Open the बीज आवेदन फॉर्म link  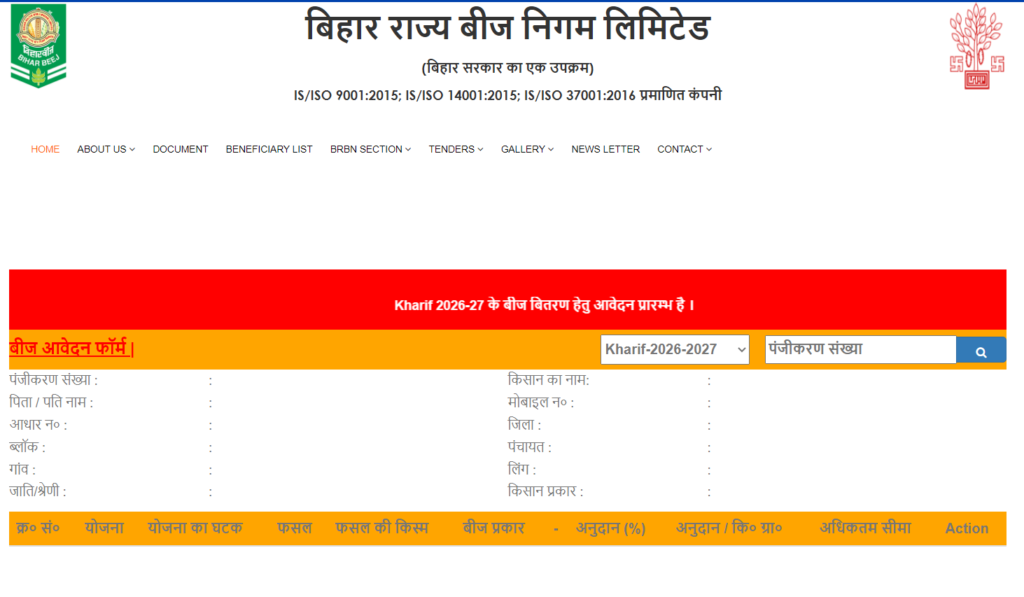point(71,348)
